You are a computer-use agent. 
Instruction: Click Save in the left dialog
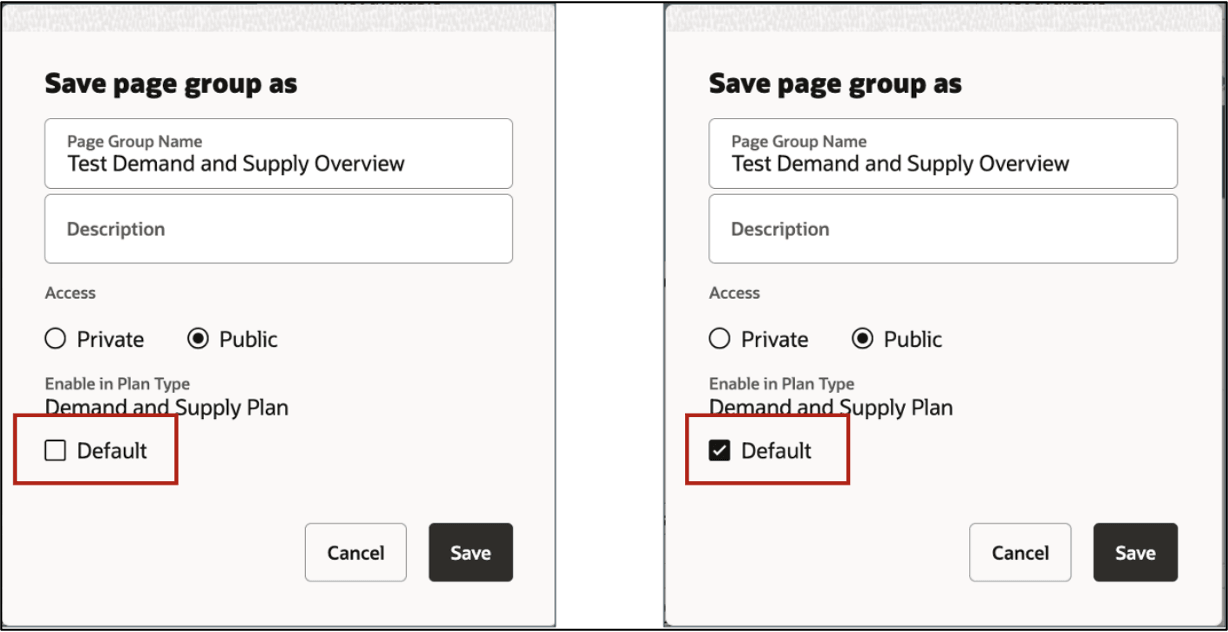470,552
